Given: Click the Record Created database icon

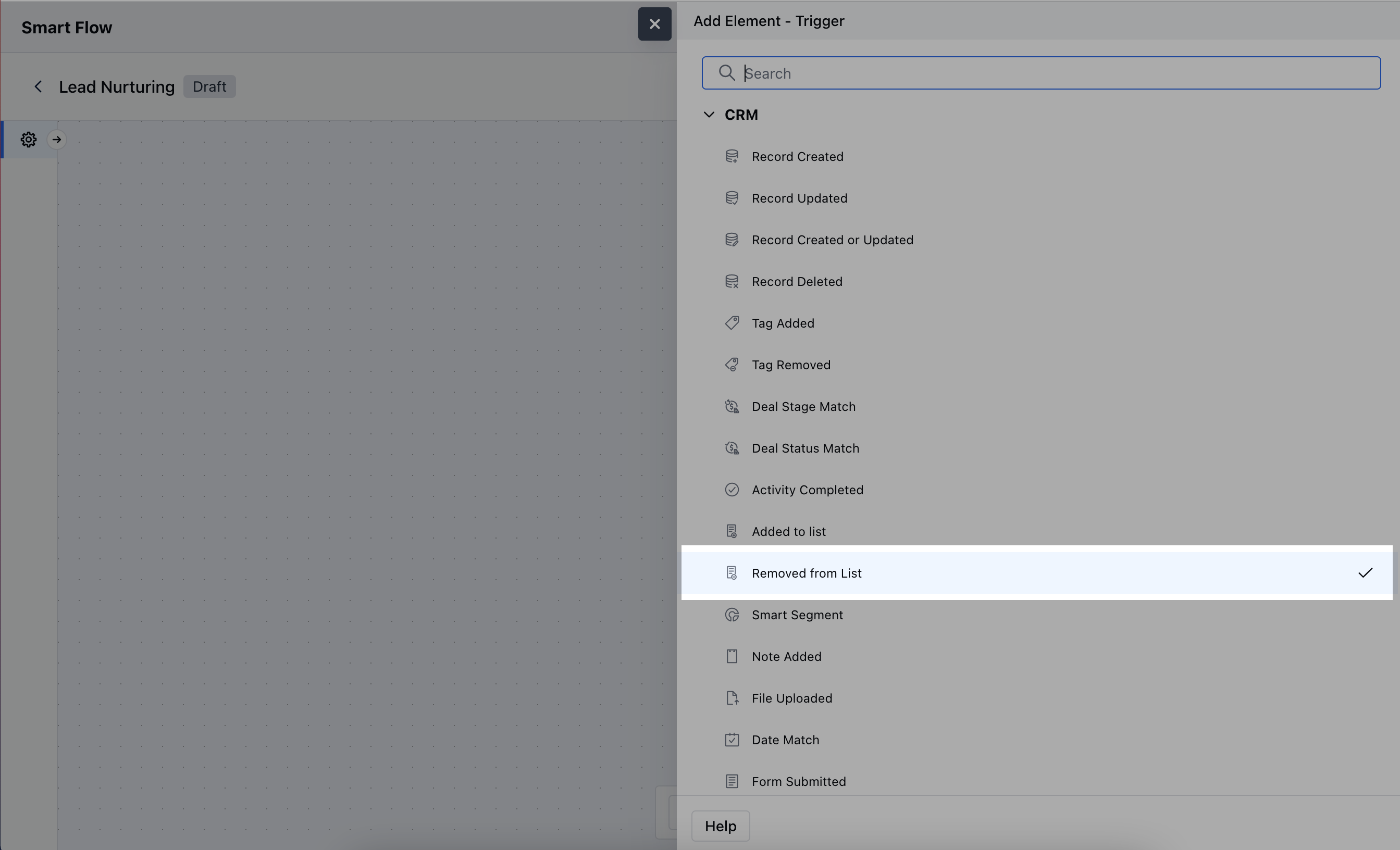Looking at the screenshot, I should (732, 157).
